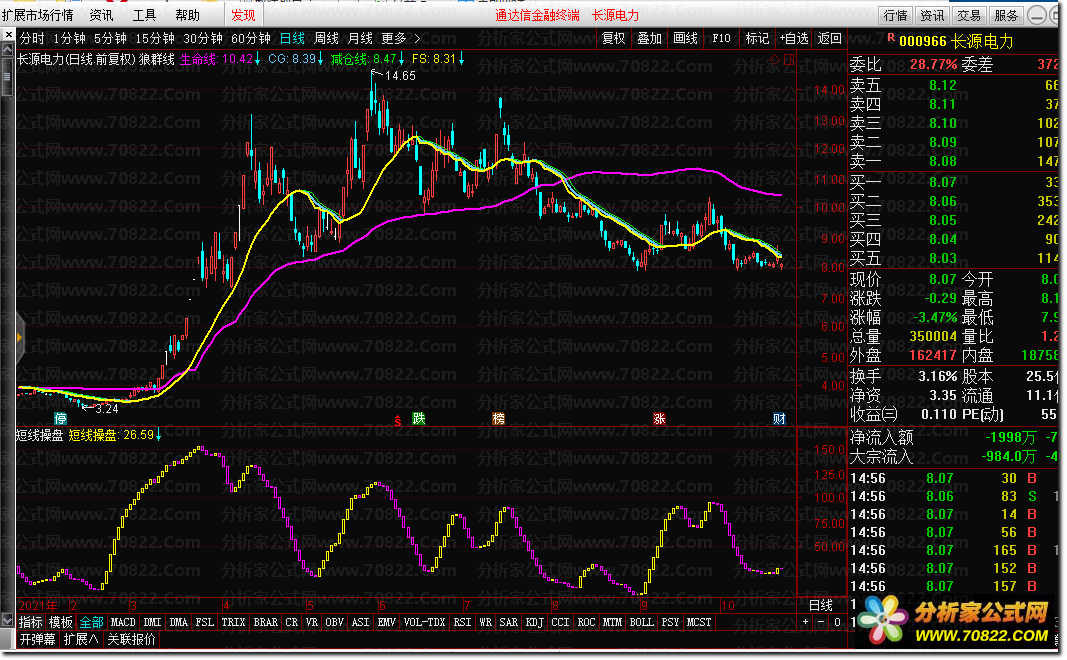Click the red R badge beside 000966
The height and width of the screenshot is (660, 1067).
[891, 38]
